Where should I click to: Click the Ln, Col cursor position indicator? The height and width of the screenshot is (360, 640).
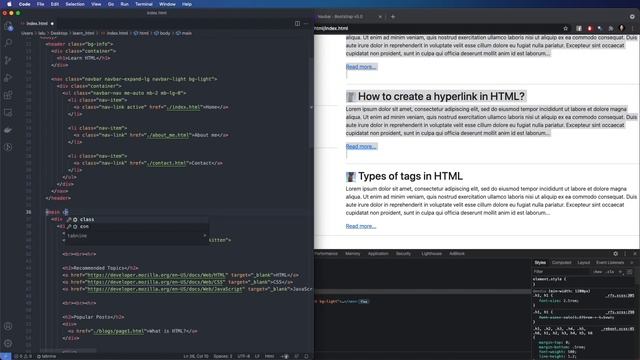[196, 356]
